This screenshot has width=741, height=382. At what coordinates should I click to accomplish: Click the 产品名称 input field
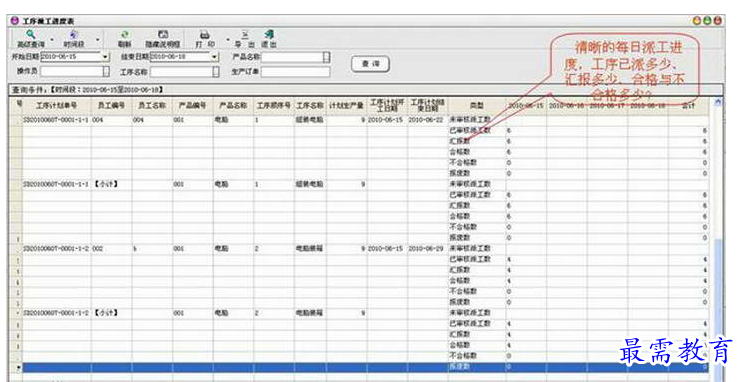tap(292, 57)
